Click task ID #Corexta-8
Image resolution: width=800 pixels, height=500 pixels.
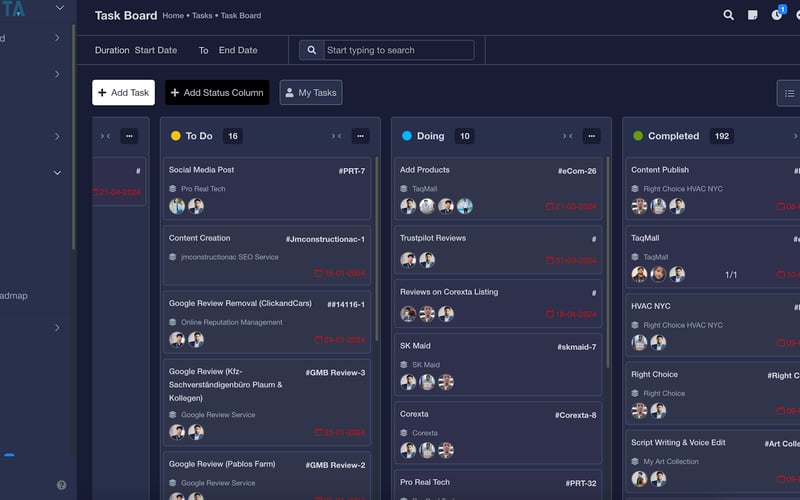(x=576, y=415)
